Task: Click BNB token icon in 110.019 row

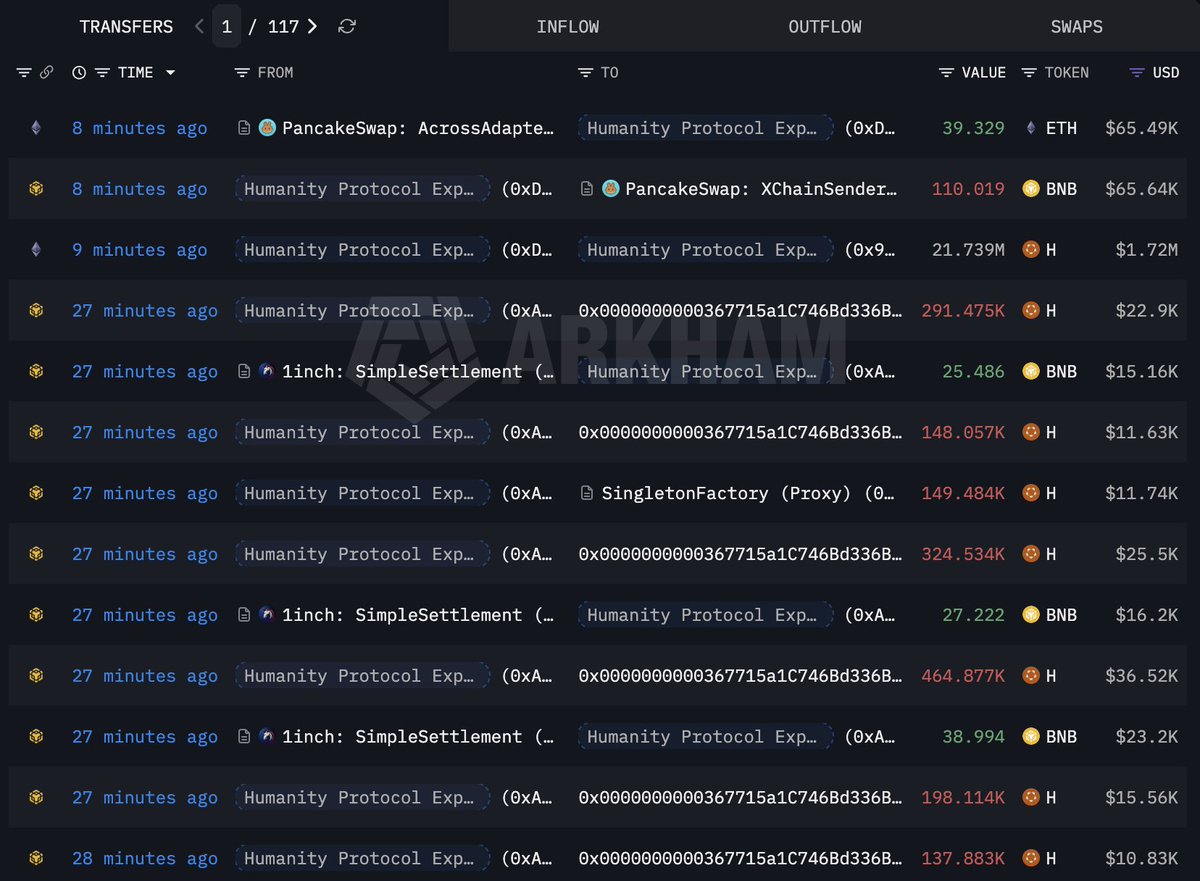Action: point(1031,189)
